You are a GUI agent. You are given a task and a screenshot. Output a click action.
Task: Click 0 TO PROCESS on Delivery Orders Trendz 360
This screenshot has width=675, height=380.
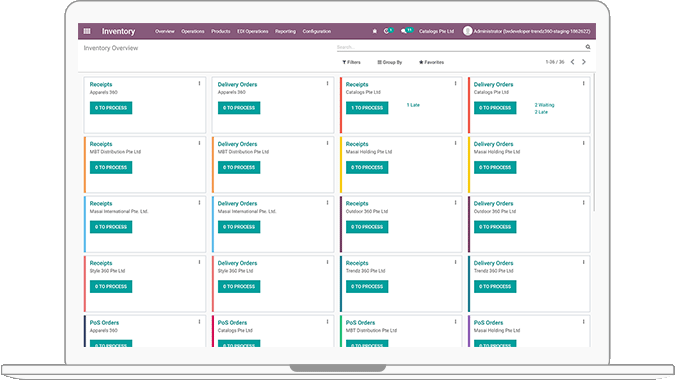pyautogui.click(x=495, y=287)
